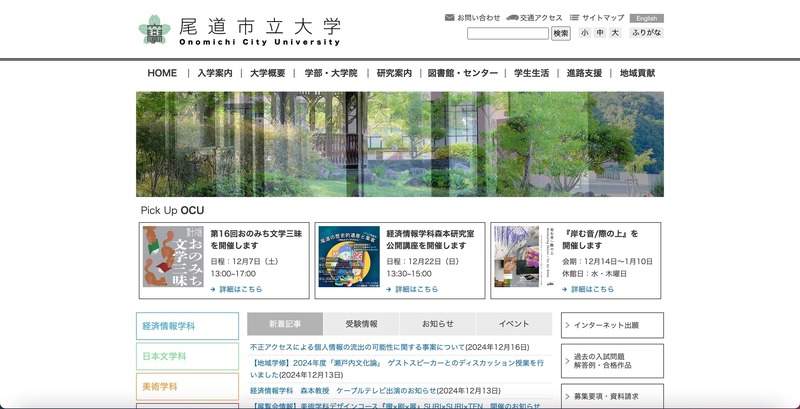The width and height of the screenshot is (800, 409).
Task: Switch the site to English
Action: (x=647, y=18)
